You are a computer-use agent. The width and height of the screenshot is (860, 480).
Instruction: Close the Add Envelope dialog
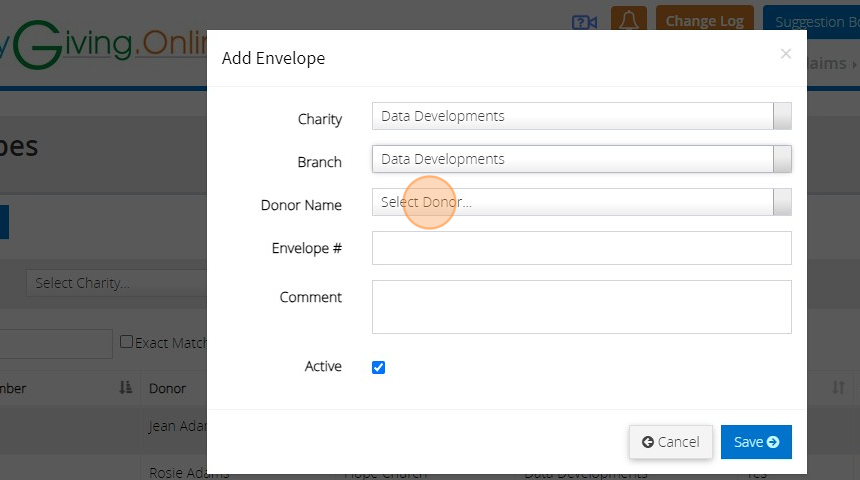point(786,54)
